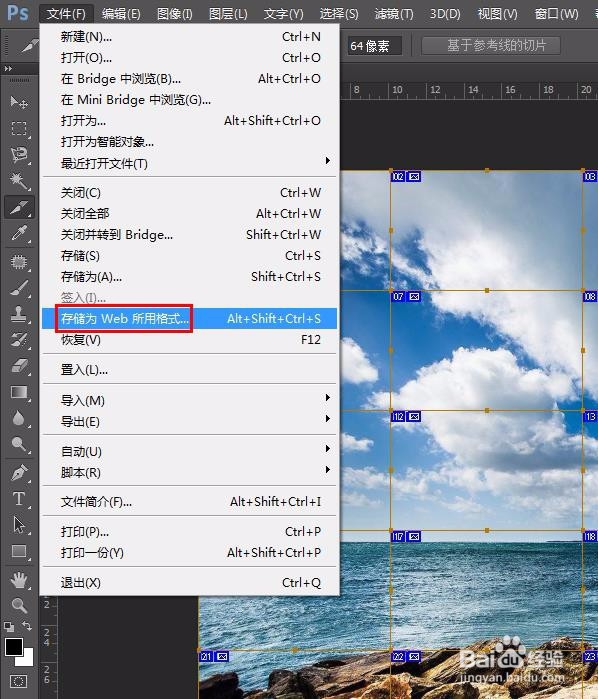Toggle Quick Mask mode icon
Viewport: 598px width, 699px height.
[x=18, y=681]
